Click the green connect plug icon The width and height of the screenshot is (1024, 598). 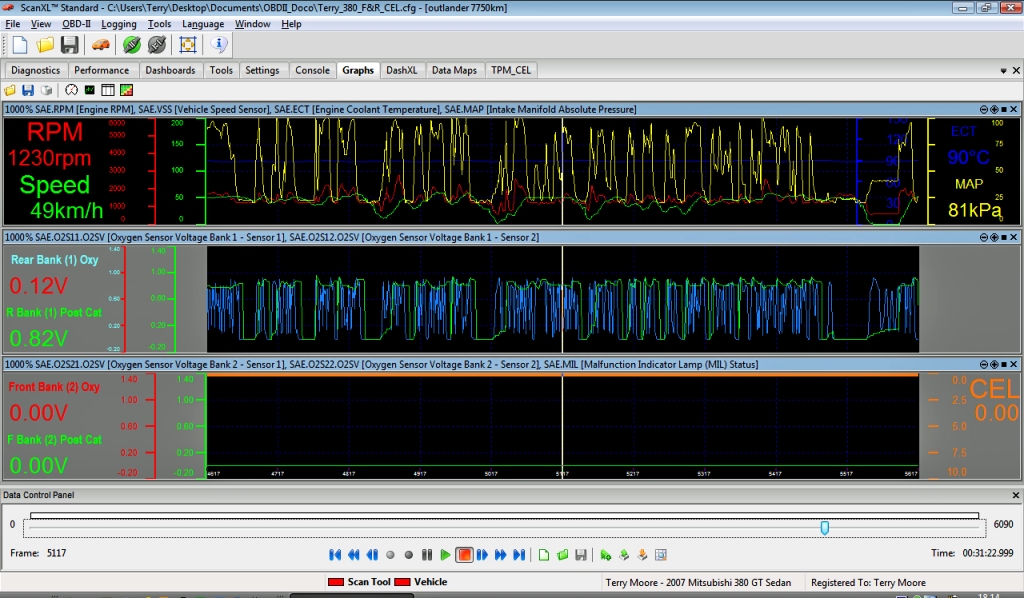tap(131, 45)
